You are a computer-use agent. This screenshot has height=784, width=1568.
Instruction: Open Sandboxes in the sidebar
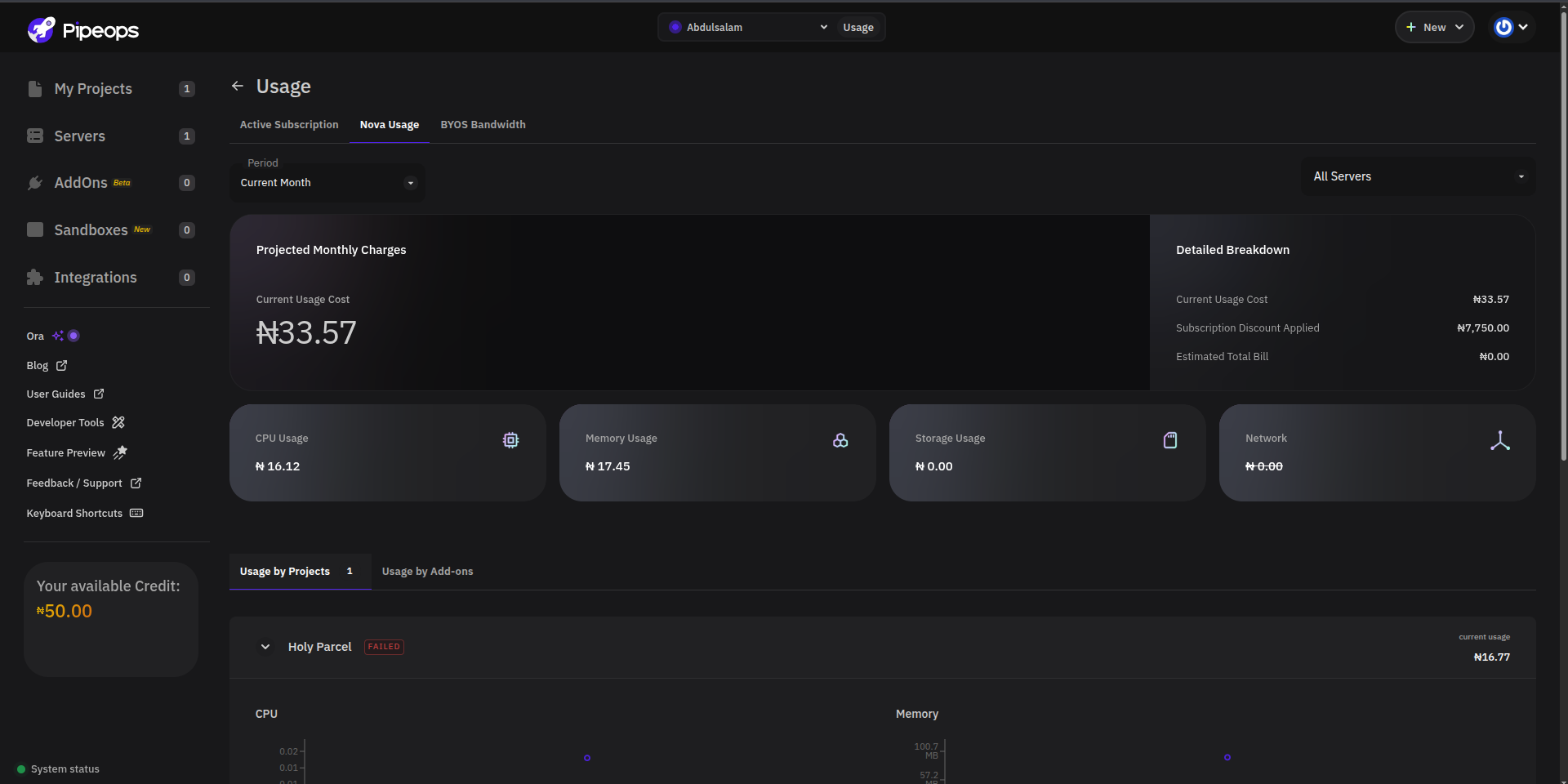click(111, 230)
